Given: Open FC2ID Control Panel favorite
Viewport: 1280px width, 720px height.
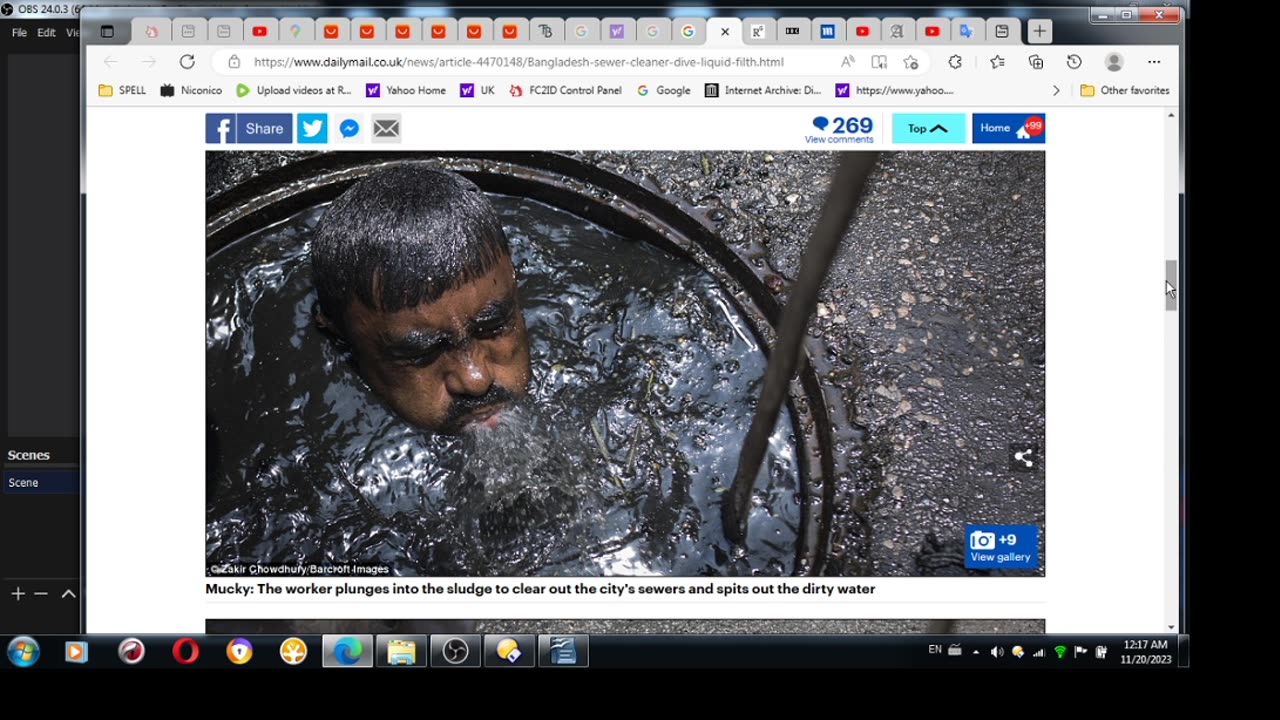Looking at the screenshot, I should (565, 90).
